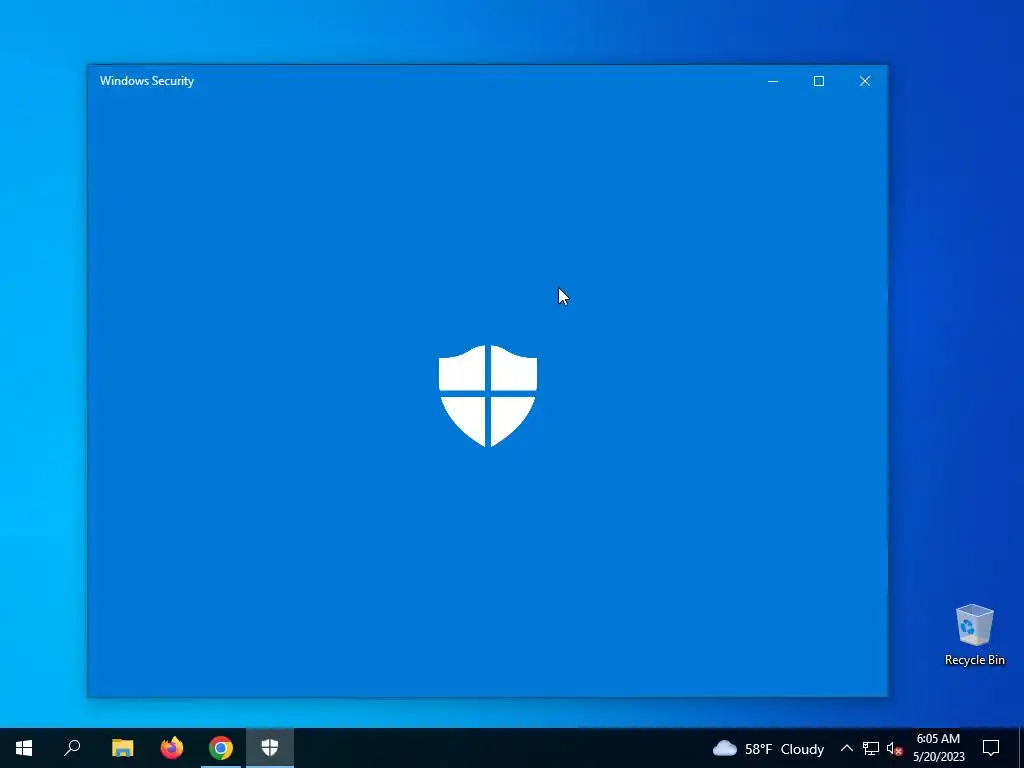Open network status tray icon

pos(871,748)
